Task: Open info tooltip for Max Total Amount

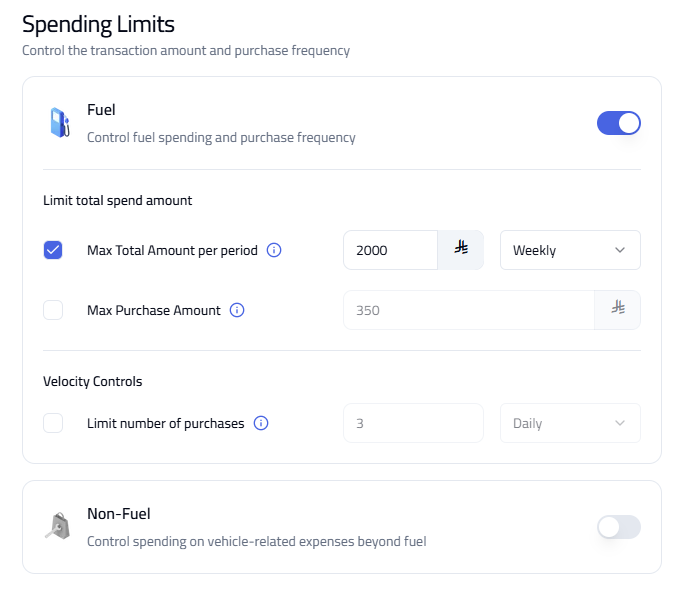Action: click(x=274, y=250)
